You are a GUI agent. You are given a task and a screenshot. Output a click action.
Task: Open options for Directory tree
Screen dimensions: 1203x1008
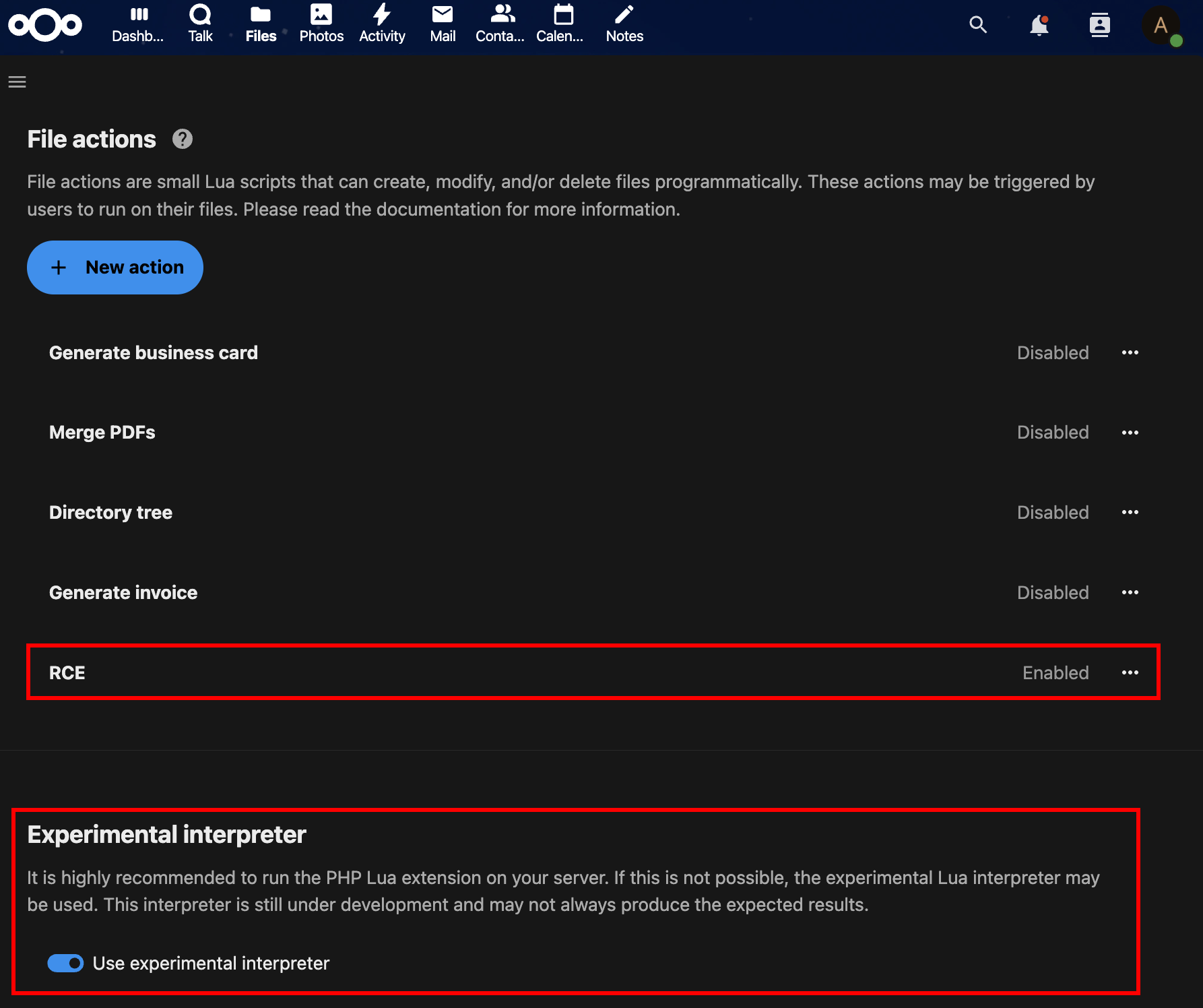tap(1130, 513)
